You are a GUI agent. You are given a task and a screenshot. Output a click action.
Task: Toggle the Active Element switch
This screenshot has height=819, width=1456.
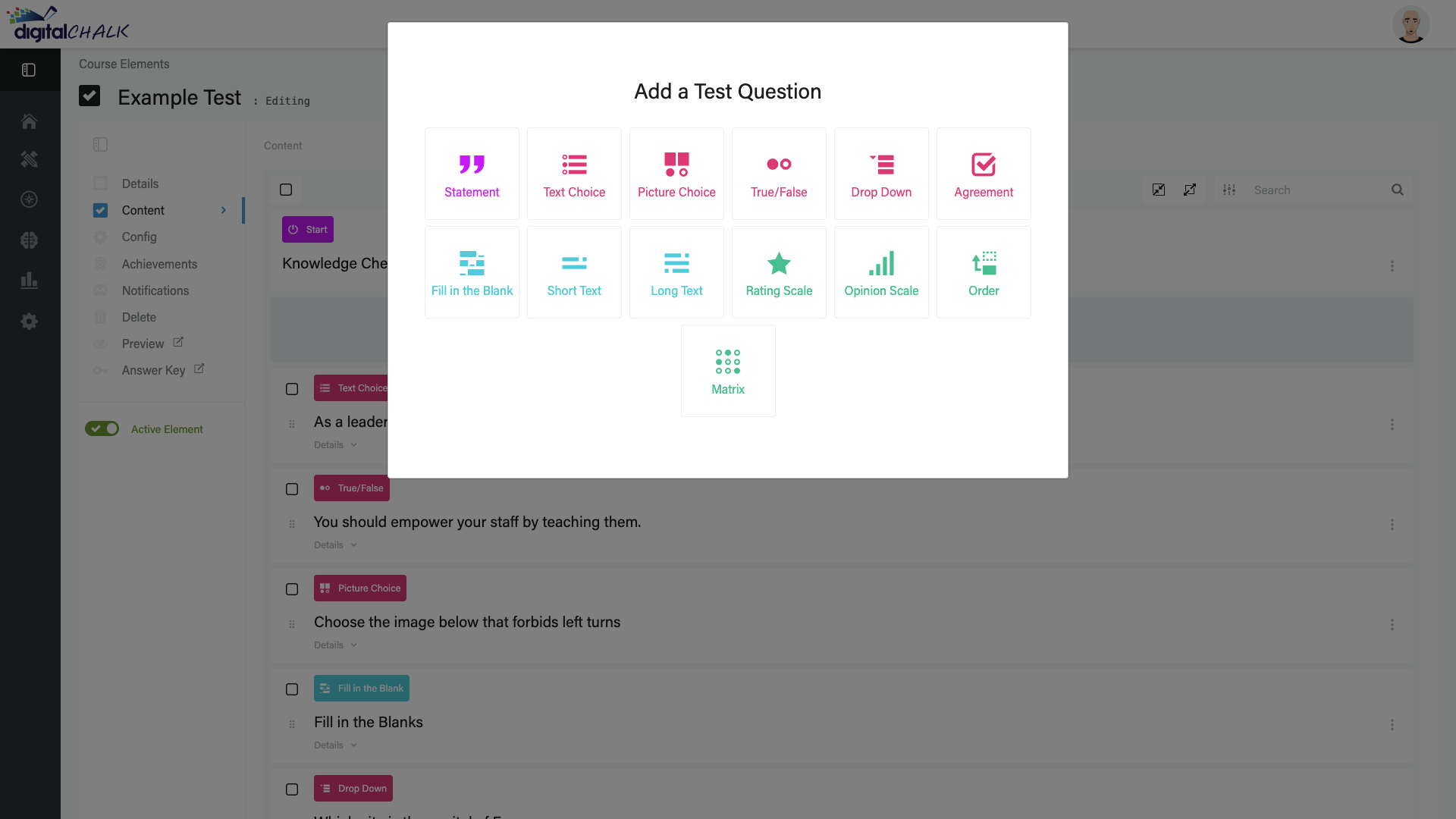tap(102, 428)
